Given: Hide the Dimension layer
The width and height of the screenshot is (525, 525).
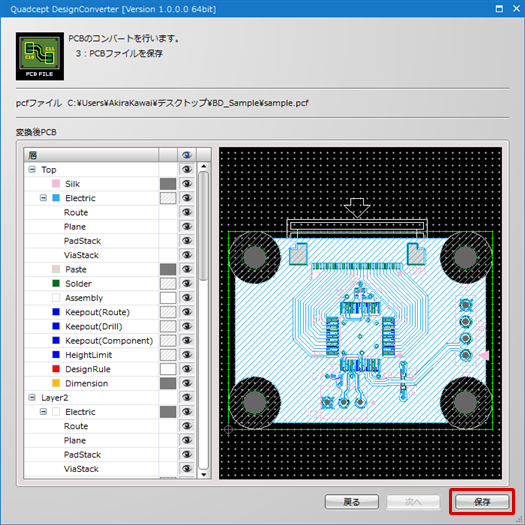Looking at the screenshot, I should click(x=187, y=383).
